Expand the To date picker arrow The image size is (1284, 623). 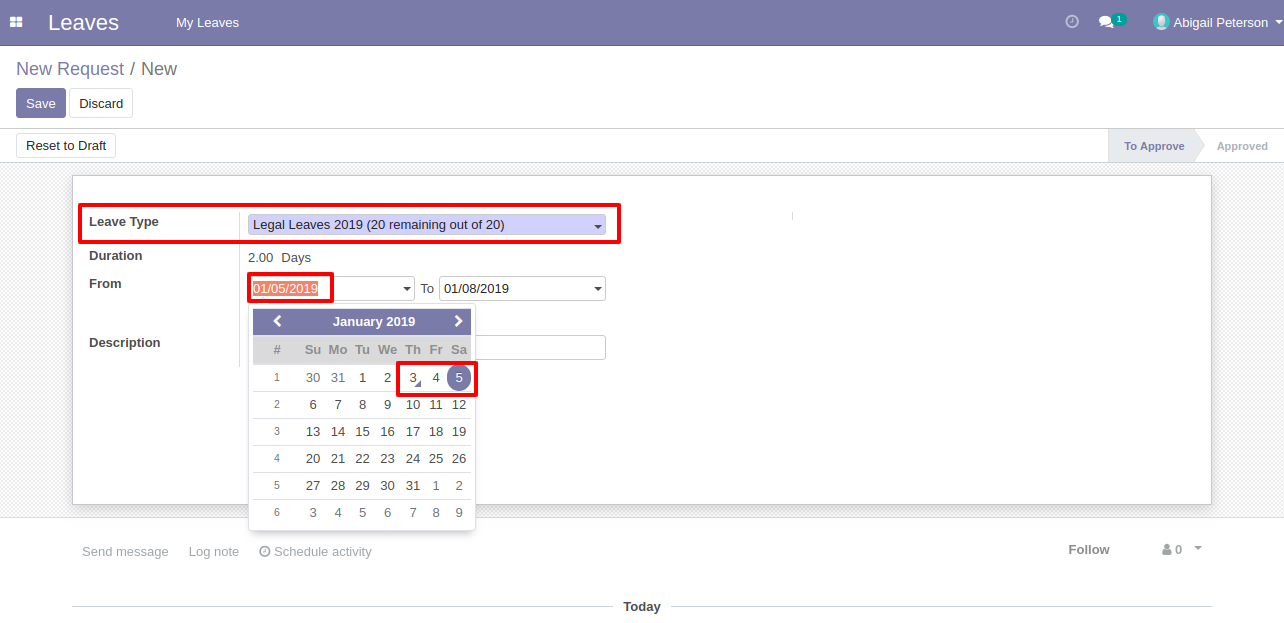(x=598, y=289)
